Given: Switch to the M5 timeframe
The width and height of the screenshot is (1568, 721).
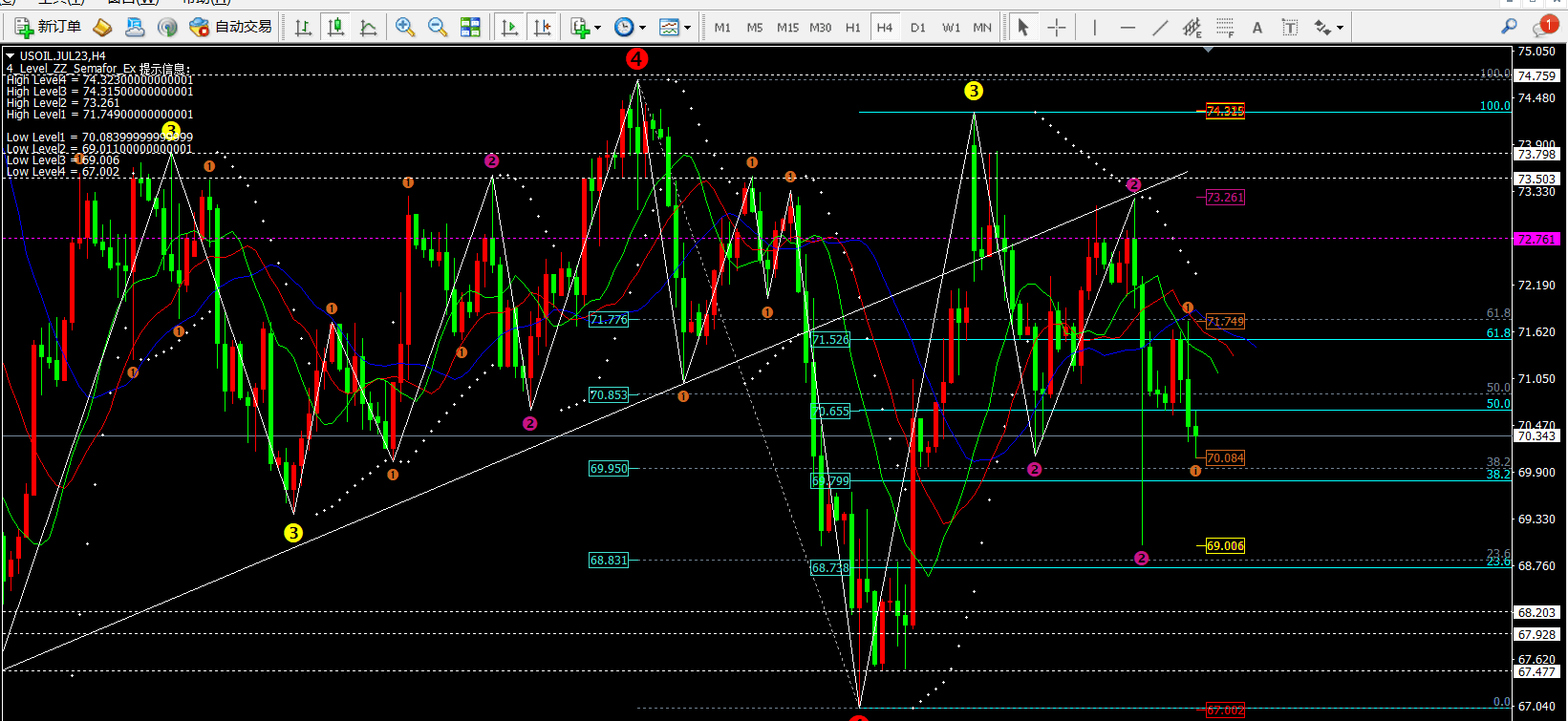Looking at the screenshot, I should click(755, 28).
